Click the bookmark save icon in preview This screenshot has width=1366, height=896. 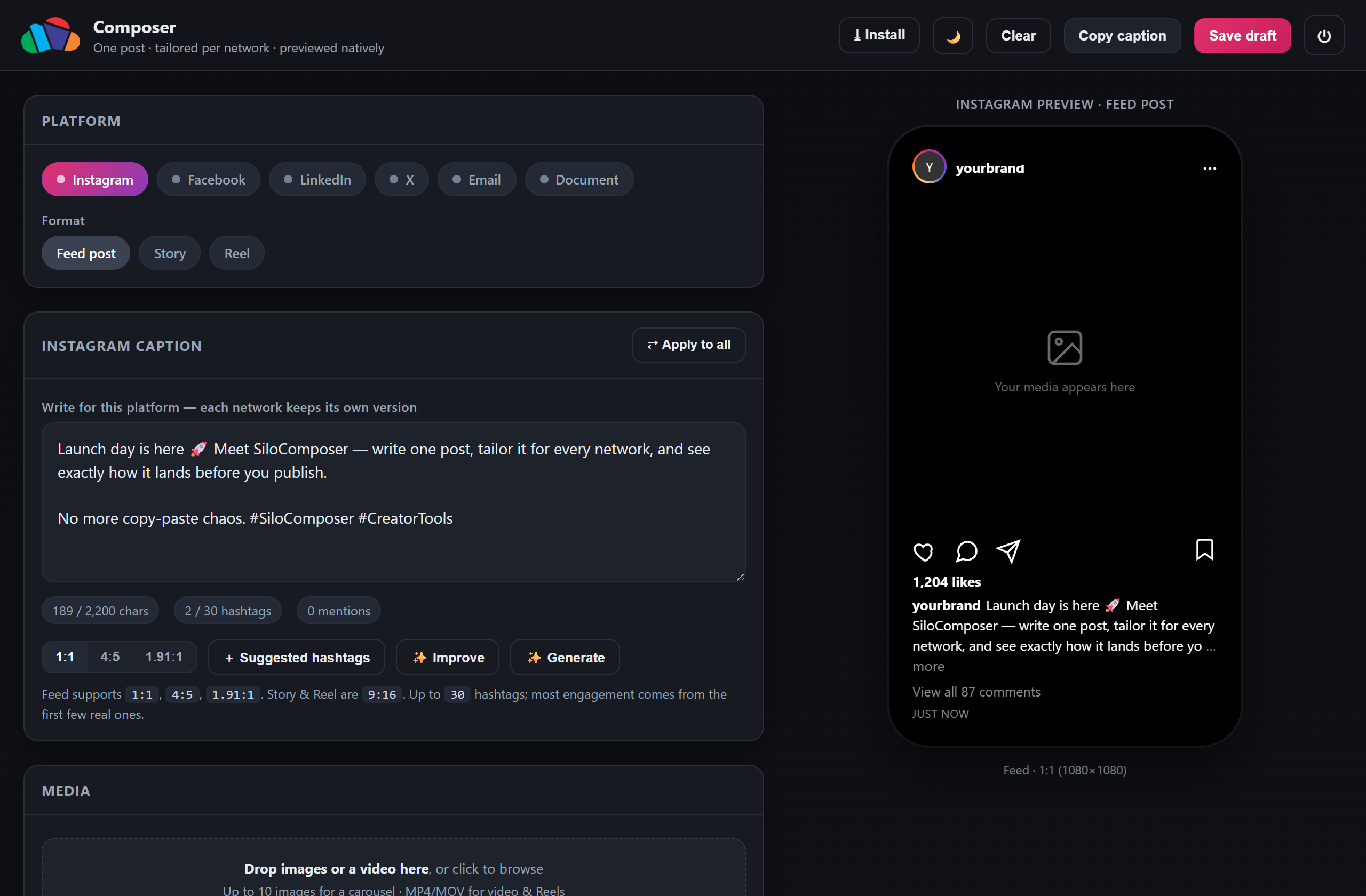click(x=1204, y=549)
